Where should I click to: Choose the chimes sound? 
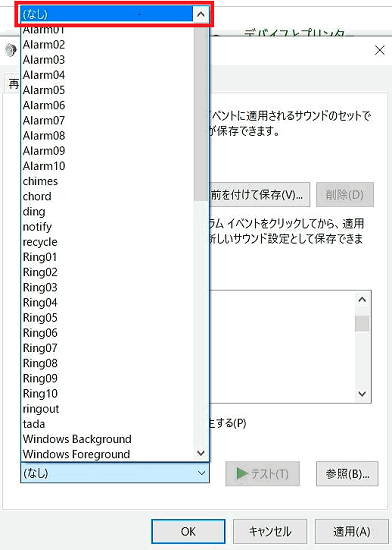[x=107, y=181]
